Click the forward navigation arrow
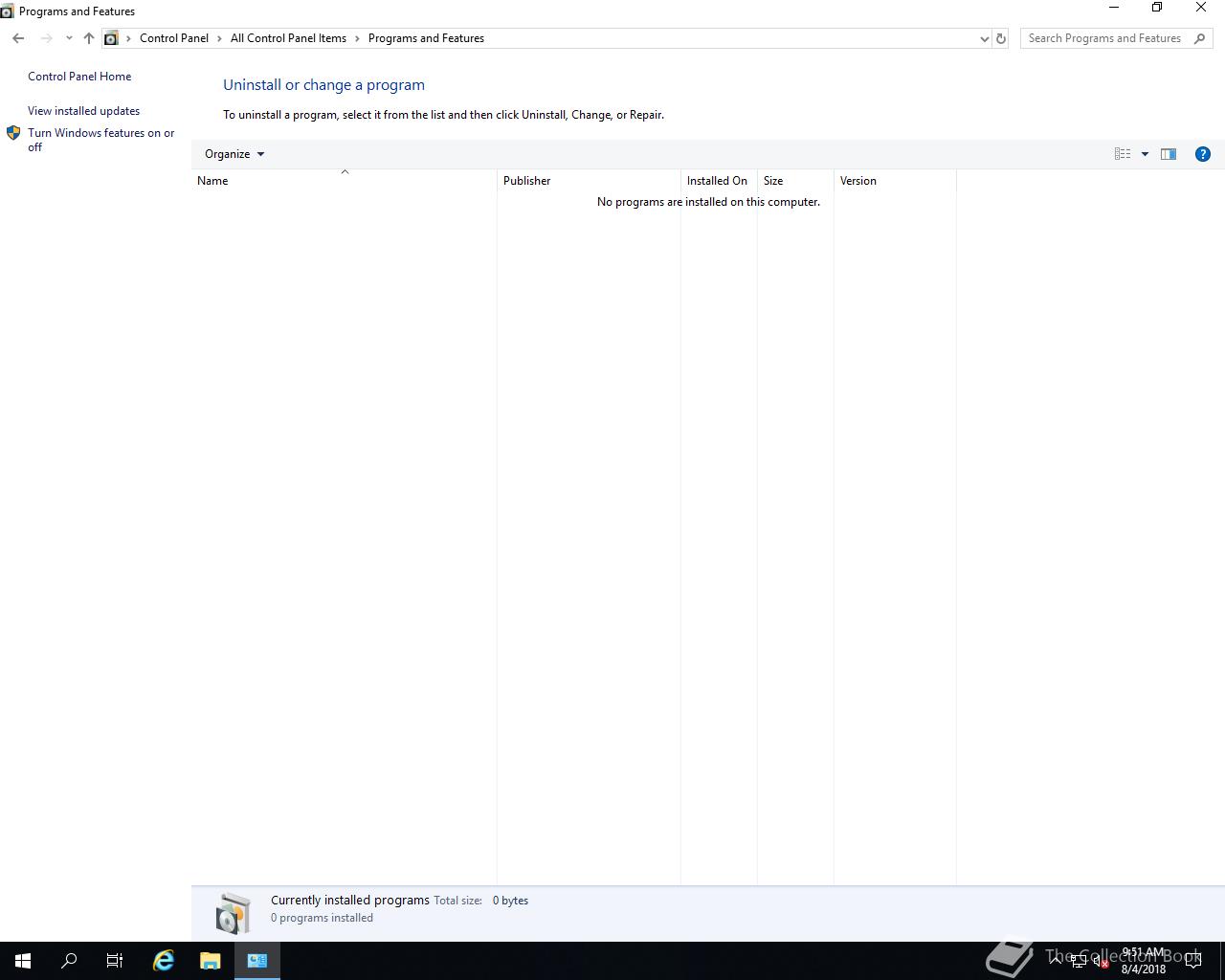Viewport: 1225px width, 980px height. click(x=46, y=38)
